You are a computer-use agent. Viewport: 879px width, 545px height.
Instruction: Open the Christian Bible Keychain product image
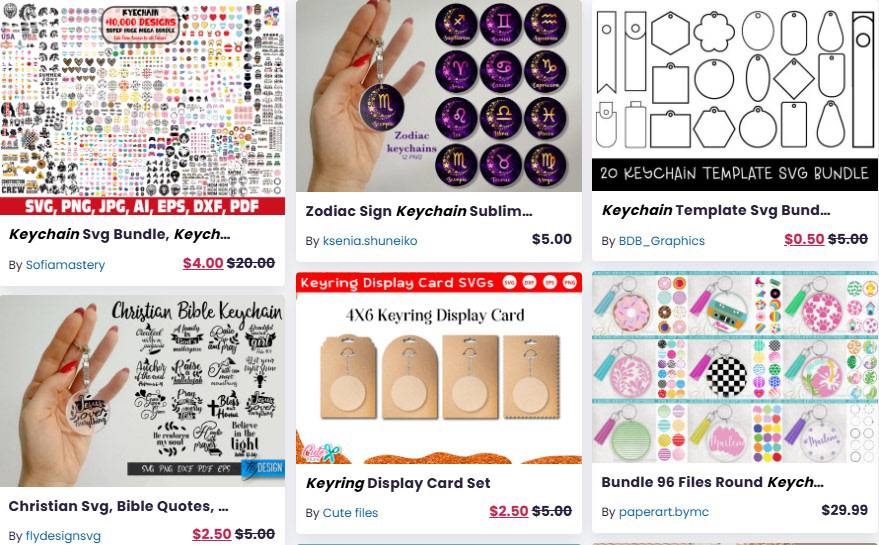142,391
